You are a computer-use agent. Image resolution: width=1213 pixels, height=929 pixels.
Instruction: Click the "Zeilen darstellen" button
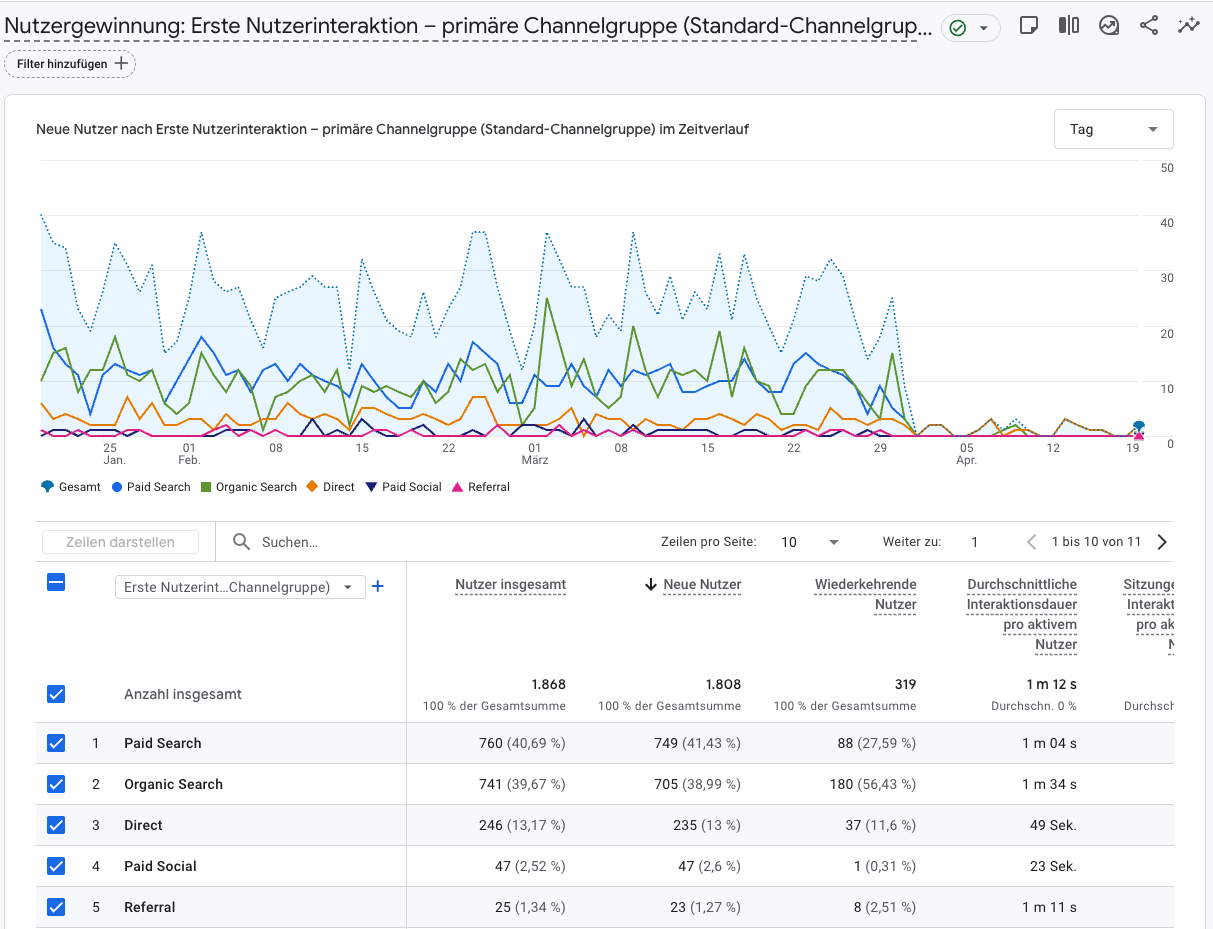(120, 541)
